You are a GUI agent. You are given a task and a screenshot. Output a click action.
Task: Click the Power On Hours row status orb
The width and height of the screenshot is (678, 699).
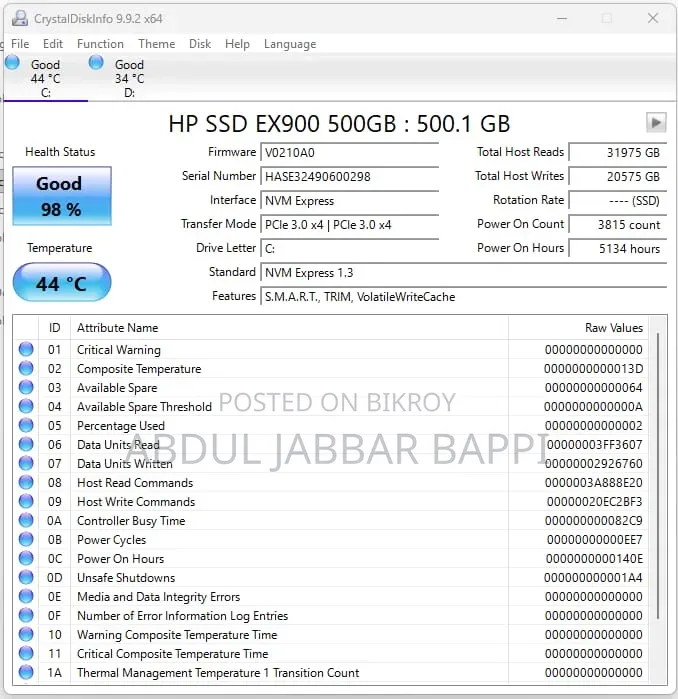click(26, 558)
